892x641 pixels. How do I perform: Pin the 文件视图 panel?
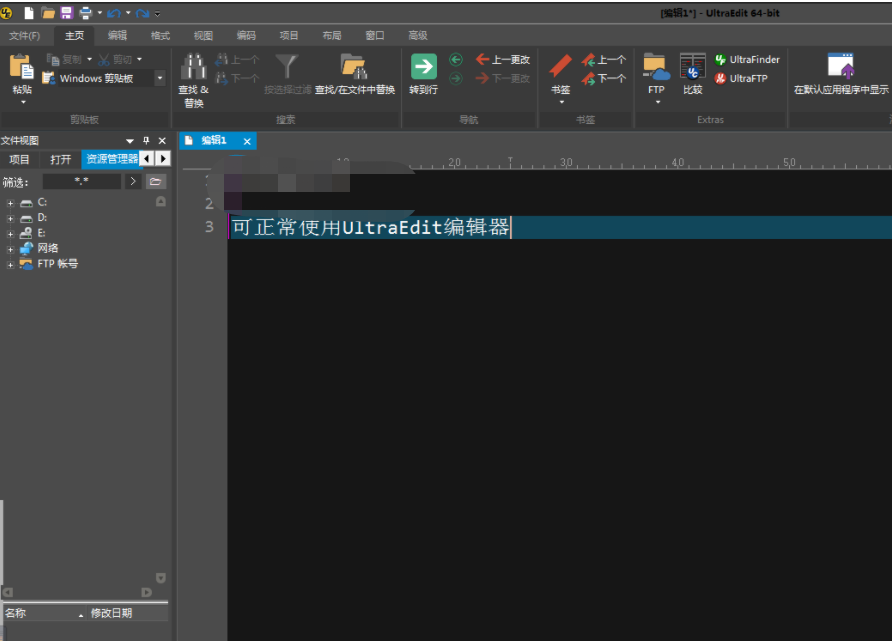point(146,140)
